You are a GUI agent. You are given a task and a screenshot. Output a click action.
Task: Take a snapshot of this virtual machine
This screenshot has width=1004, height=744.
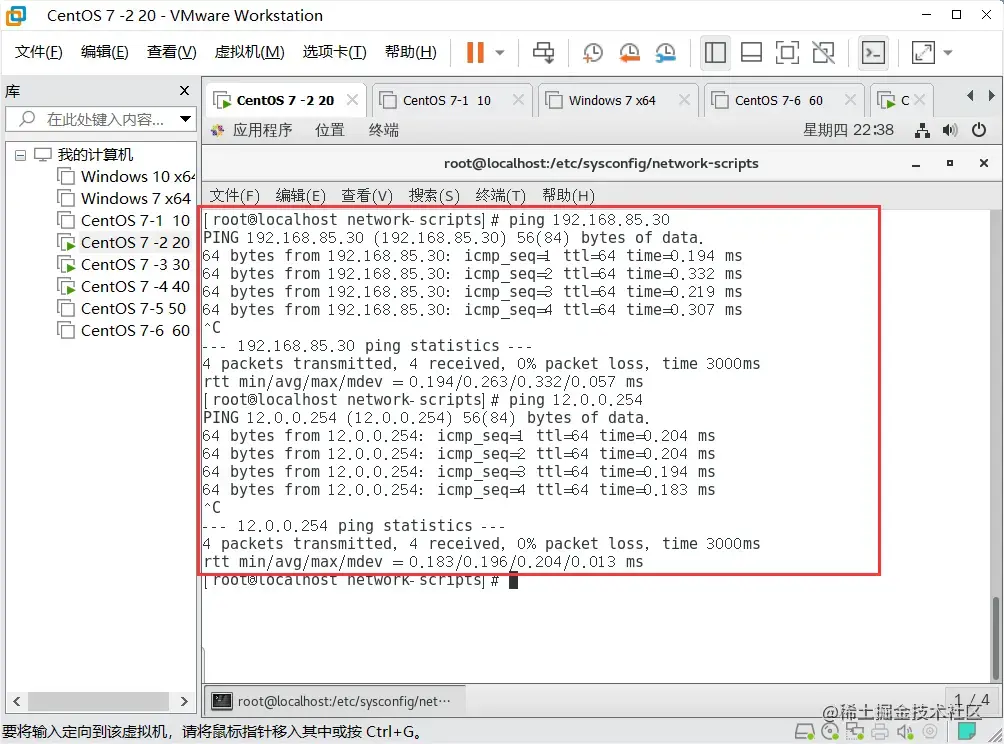(x=593, y=53)
